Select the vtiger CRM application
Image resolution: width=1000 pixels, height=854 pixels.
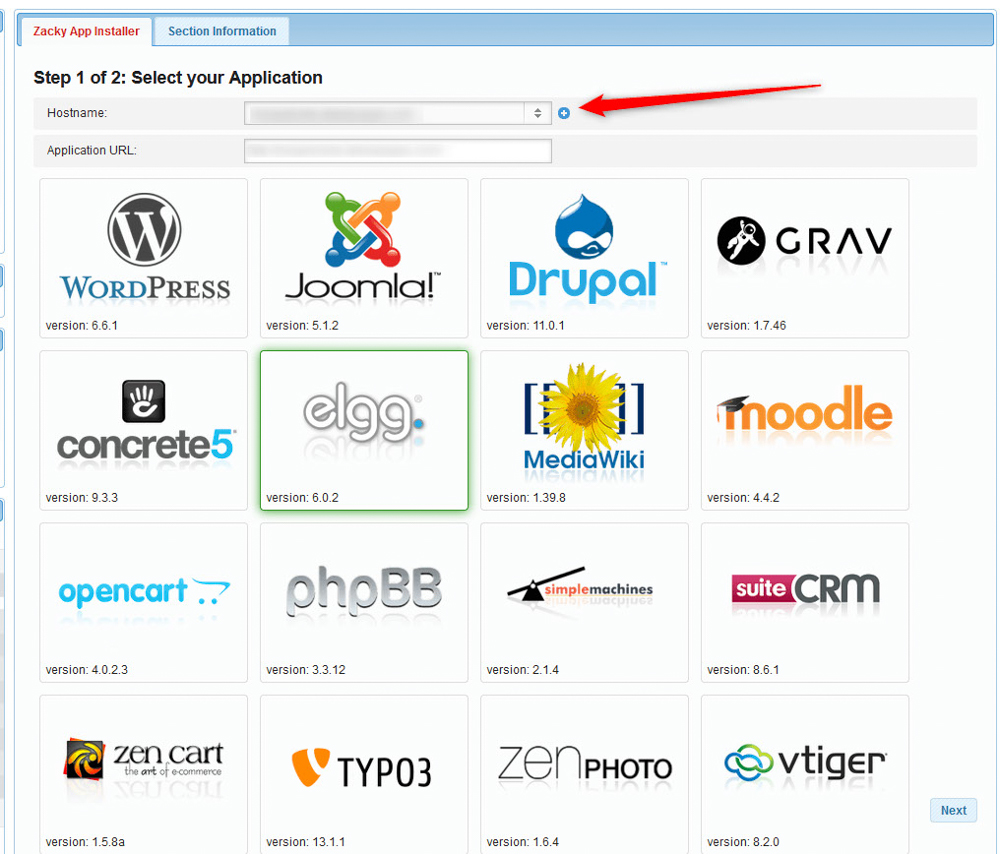click(x=804, y=773)
